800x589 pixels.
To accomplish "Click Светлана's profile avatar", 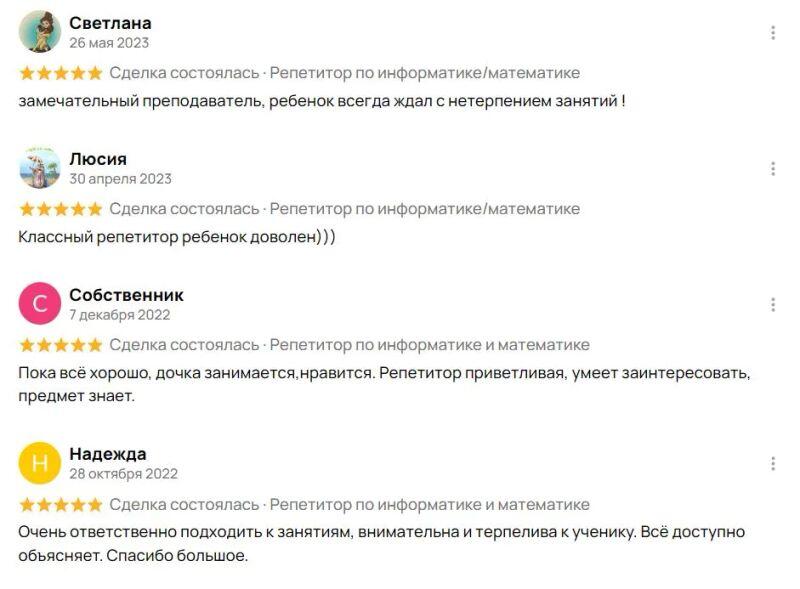I will (x=40, y=32).
